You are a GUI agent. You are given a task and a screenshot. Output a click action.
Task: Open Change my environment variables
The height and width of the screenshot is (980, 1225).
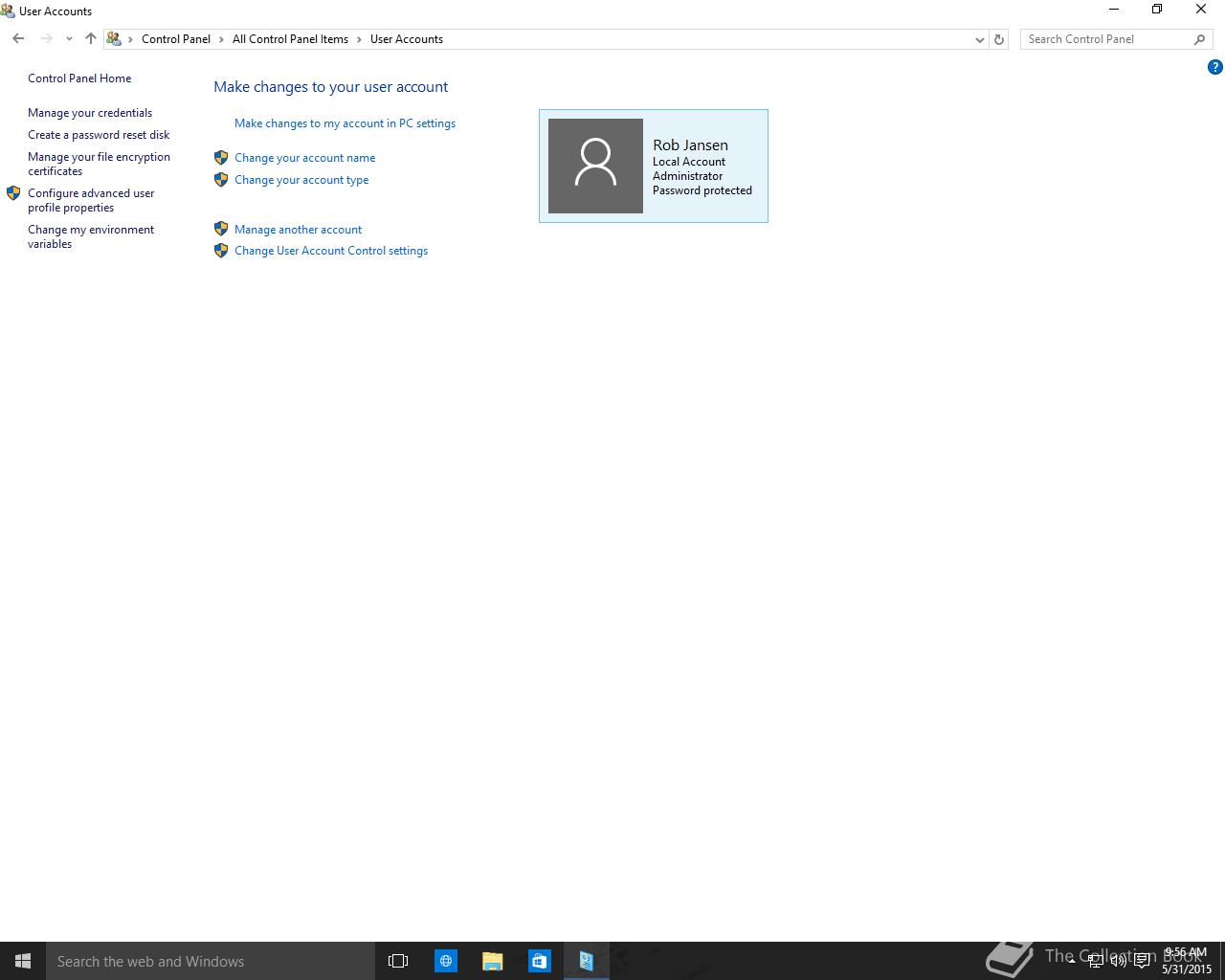point(91,236)
